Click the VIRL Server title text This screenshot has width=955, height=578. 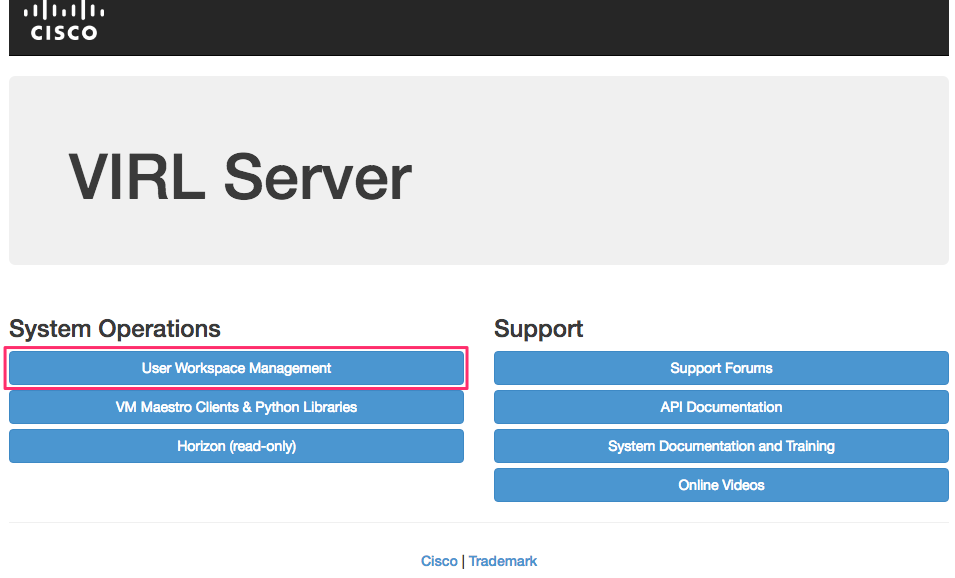240,177
